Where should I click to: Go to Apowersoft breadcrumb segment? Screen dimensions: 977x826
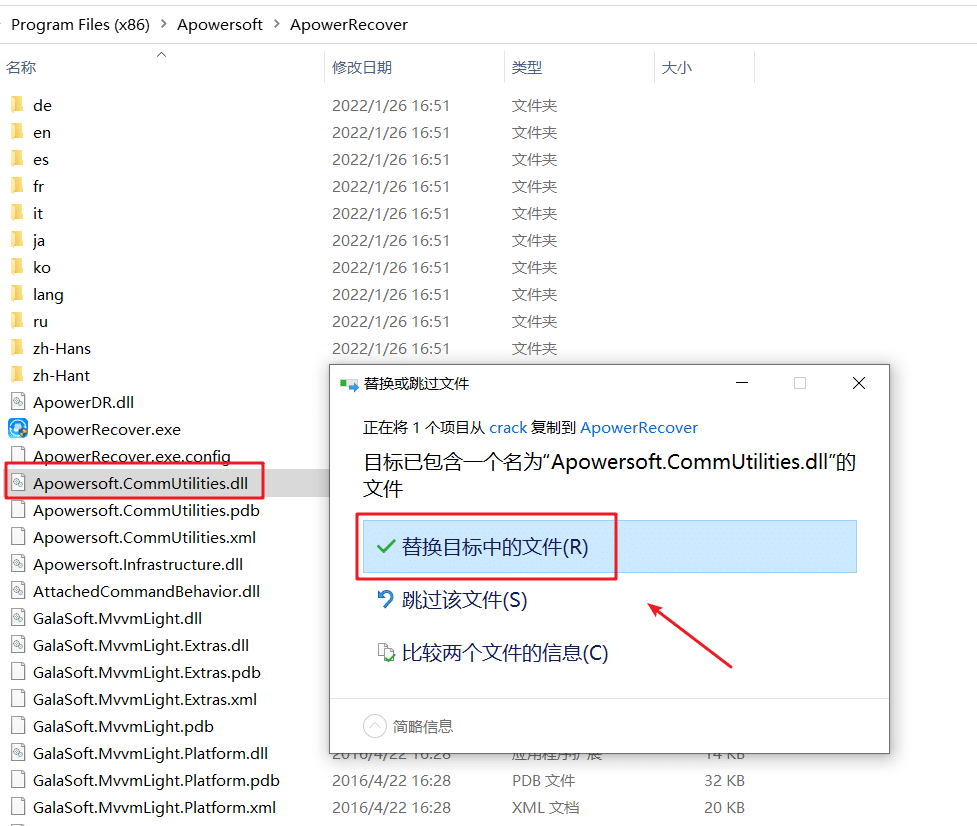[x=219, y=24]
